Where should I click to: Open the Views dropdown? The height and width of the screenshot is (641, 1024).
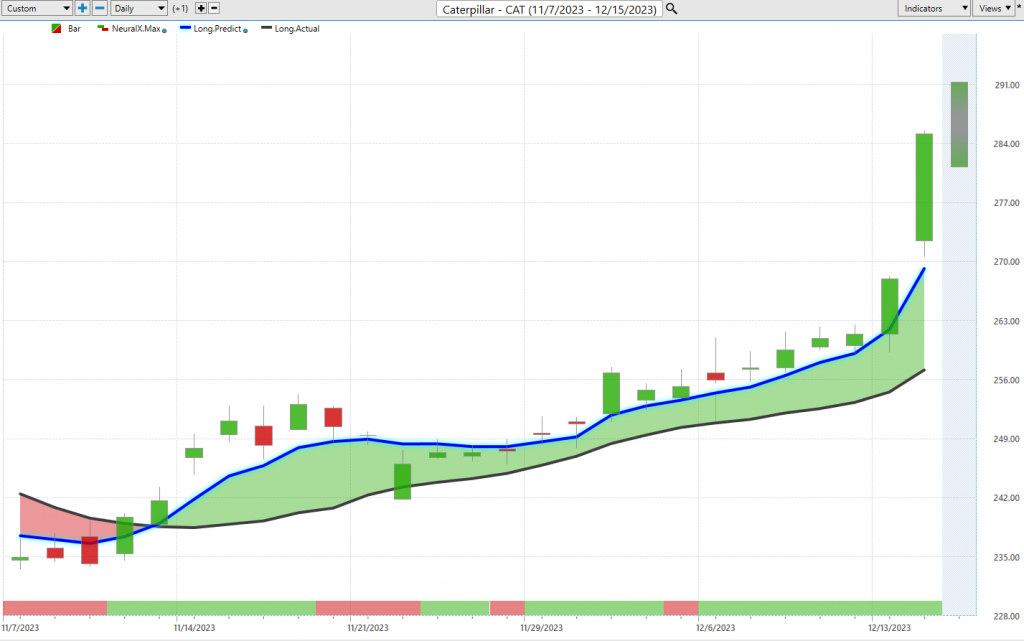point(994,8)
